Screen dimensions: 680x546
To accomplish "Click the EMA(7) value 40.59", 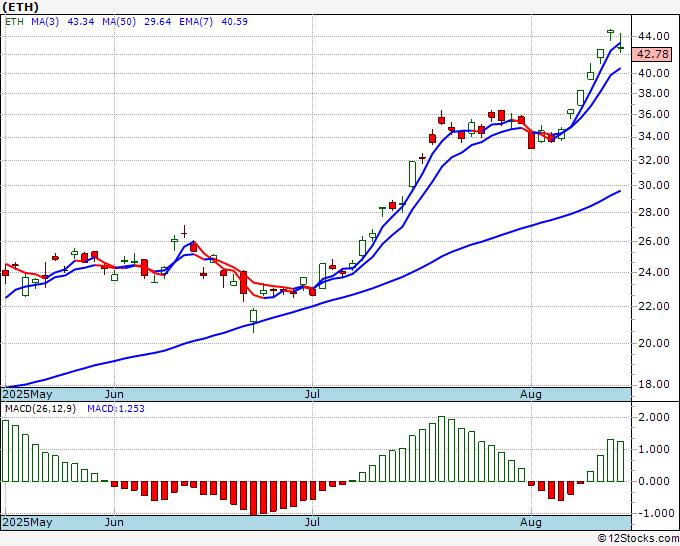I will point(235,22).
